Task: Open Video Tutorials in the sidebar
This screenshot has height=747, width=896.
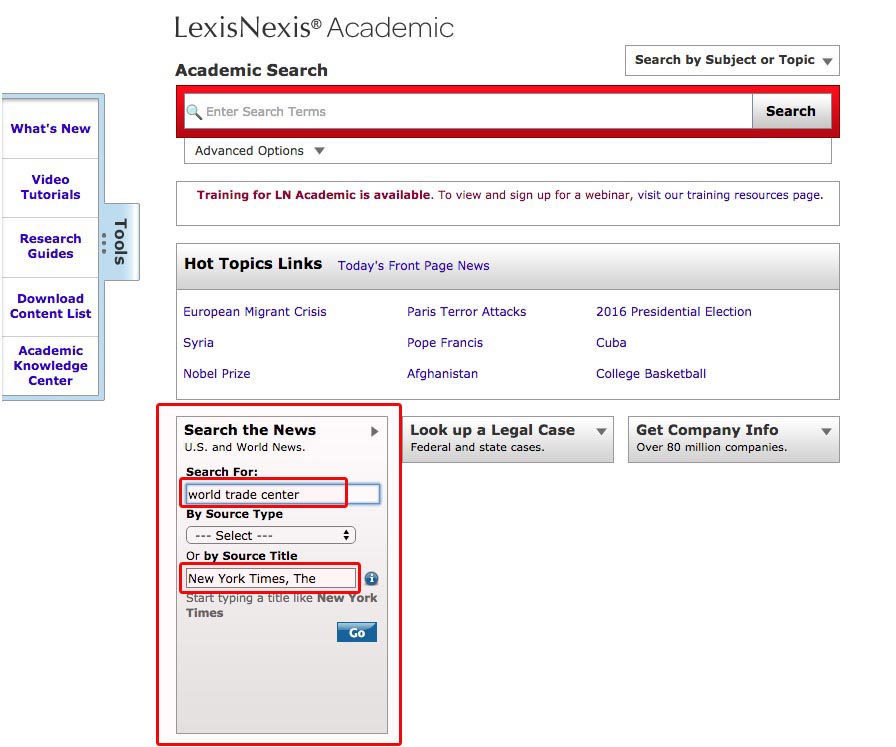Action: point(50,187)
